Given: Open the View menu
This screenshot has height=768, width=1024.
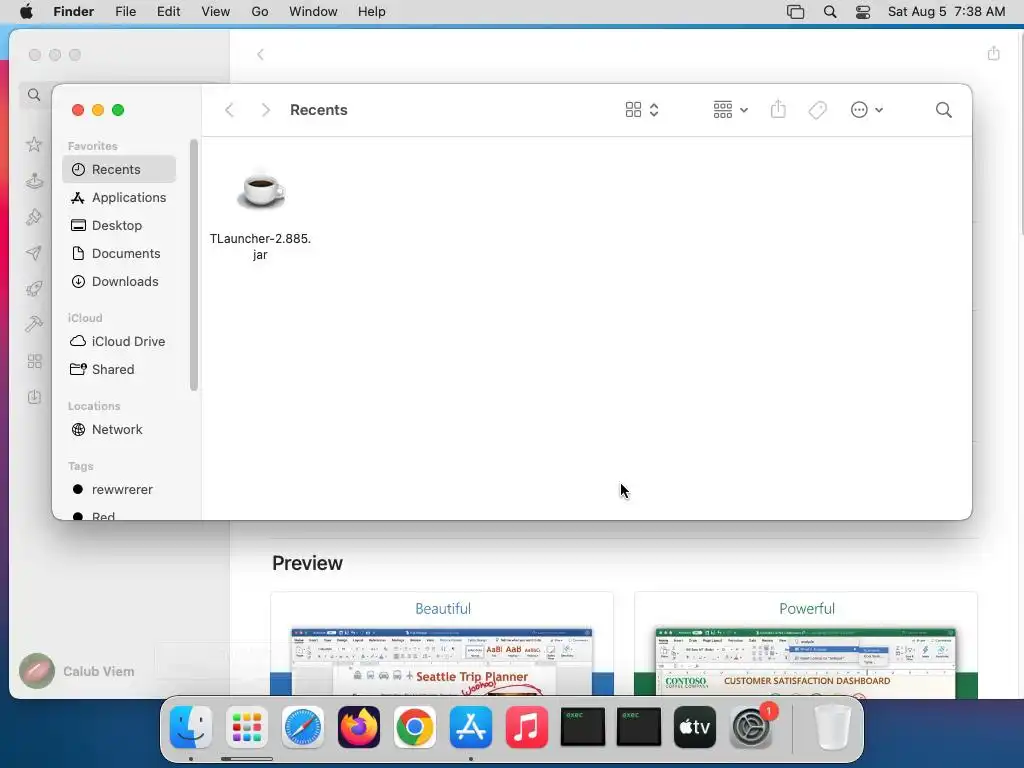Looking at the screenshot, I should 216,12.
